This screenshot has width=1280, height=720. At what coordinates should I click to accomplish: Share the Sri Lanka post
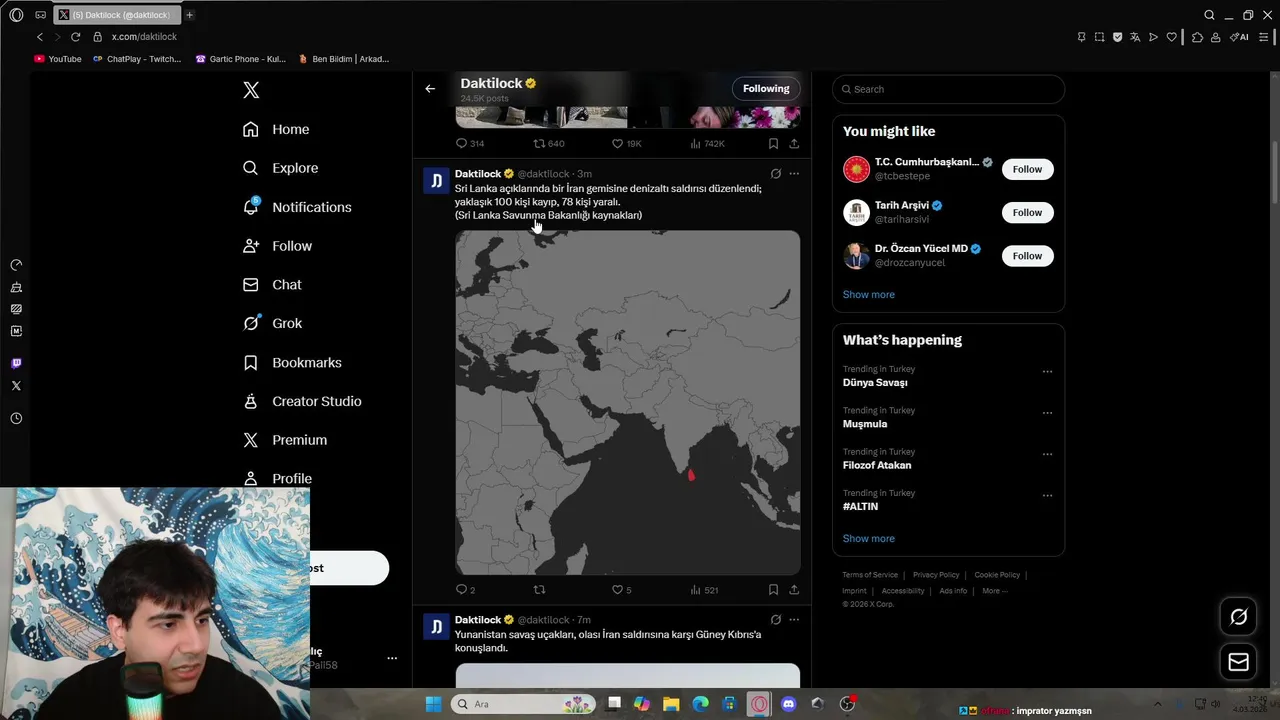[794, 590]
